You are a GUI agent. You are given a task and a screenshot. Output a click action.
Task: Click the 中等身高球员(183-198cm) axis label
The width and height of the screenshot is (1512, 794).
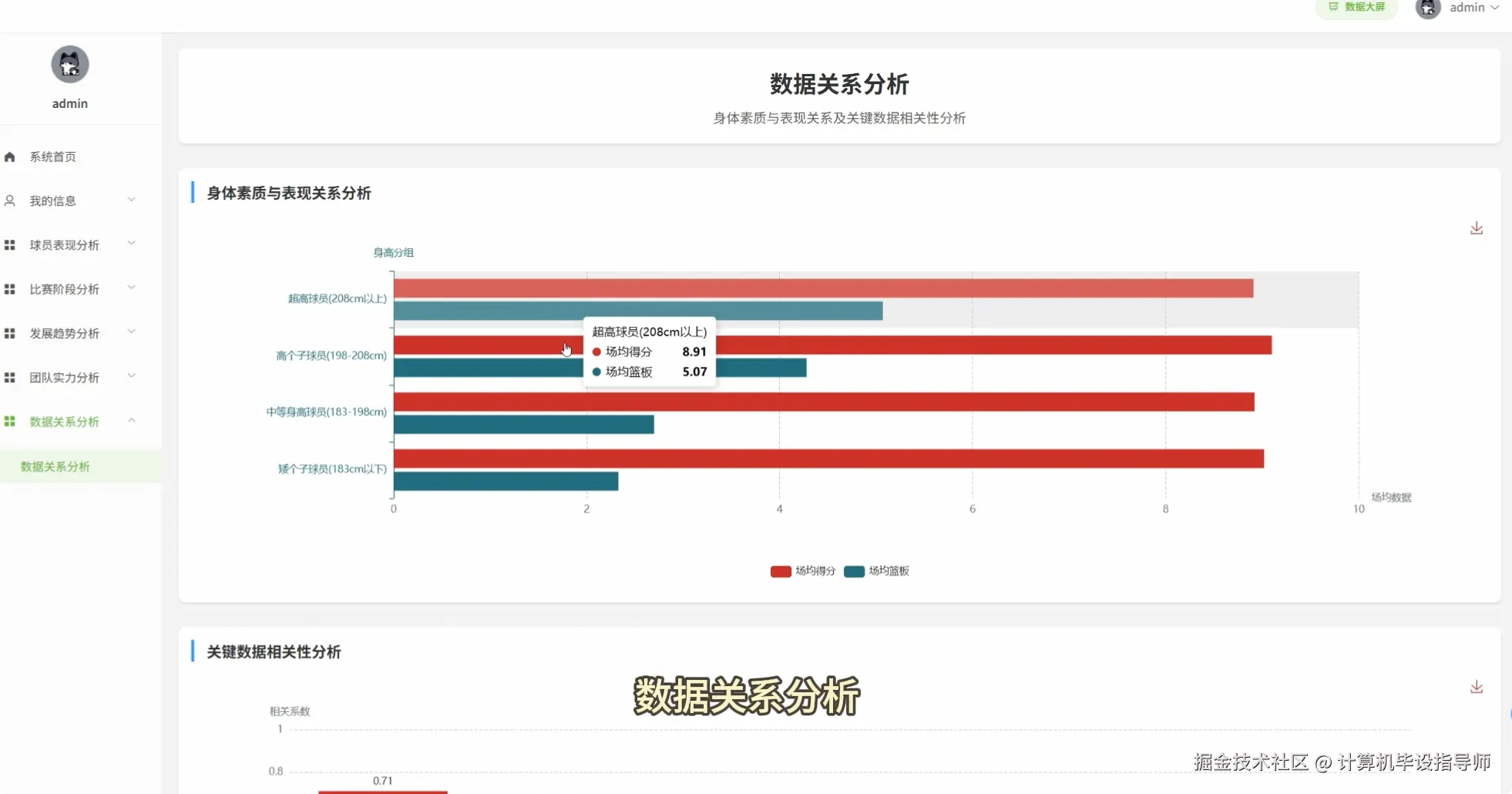[x=327, y=412]
